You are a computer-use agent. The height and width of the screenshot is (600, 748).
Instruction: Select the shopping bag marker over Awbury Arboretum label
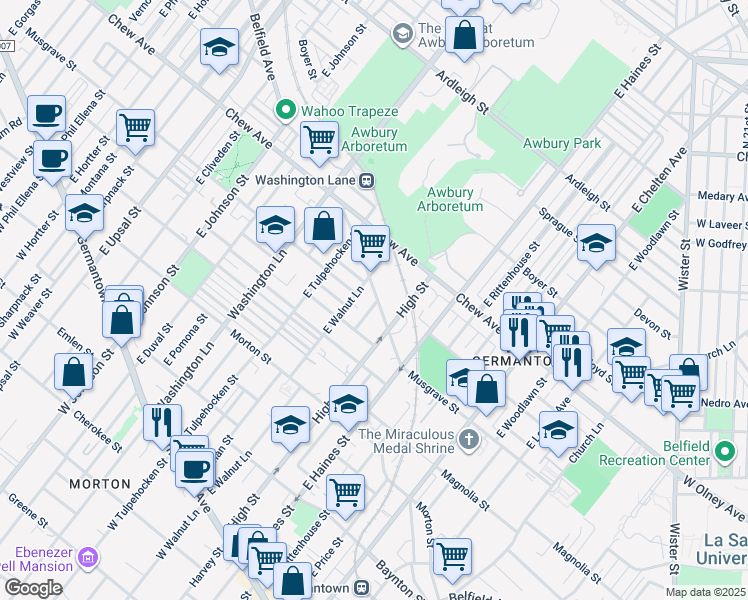[x=465, y=37]
